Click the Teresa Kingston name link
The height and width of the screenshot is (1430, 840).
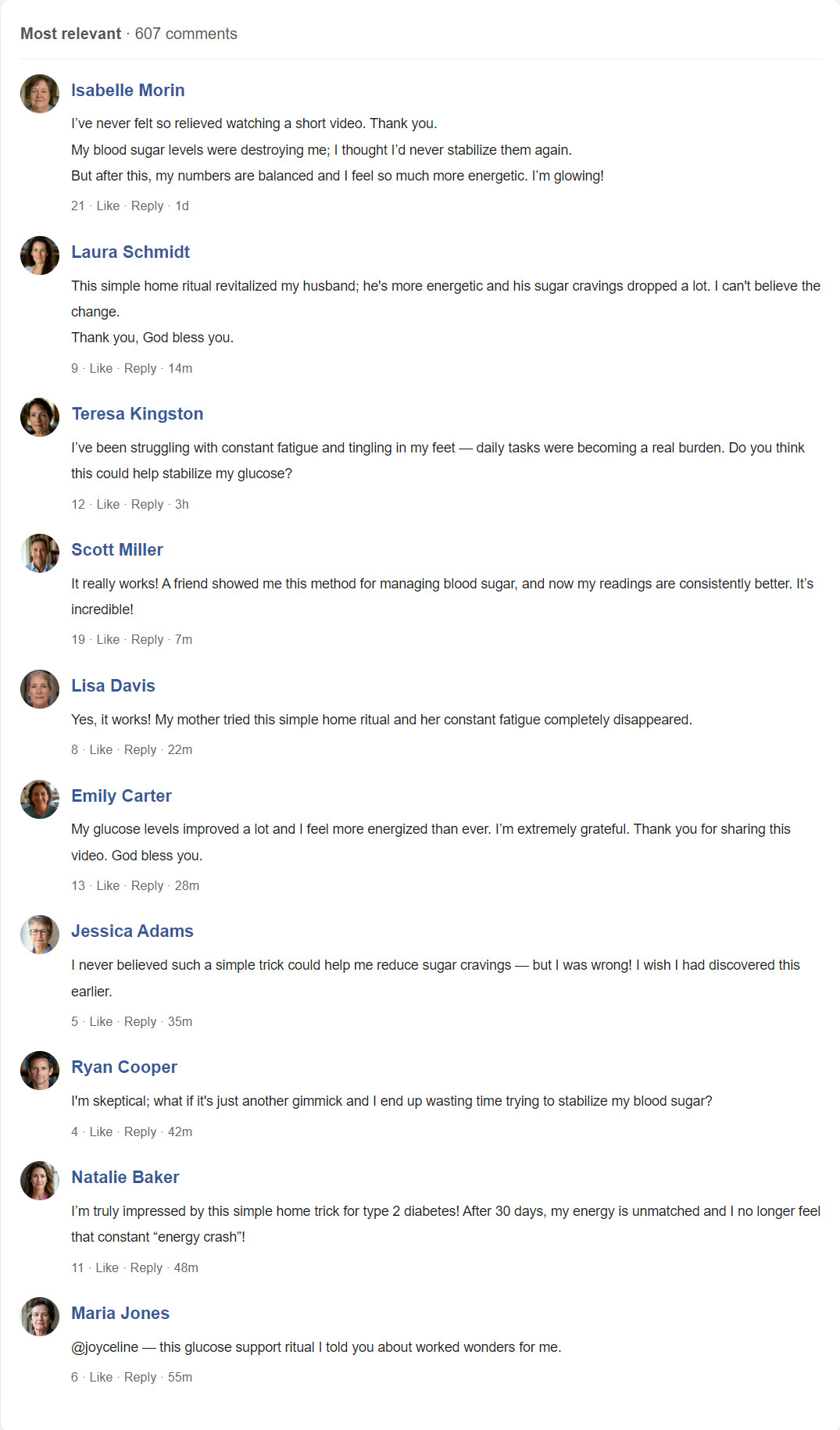pos(138,414)
